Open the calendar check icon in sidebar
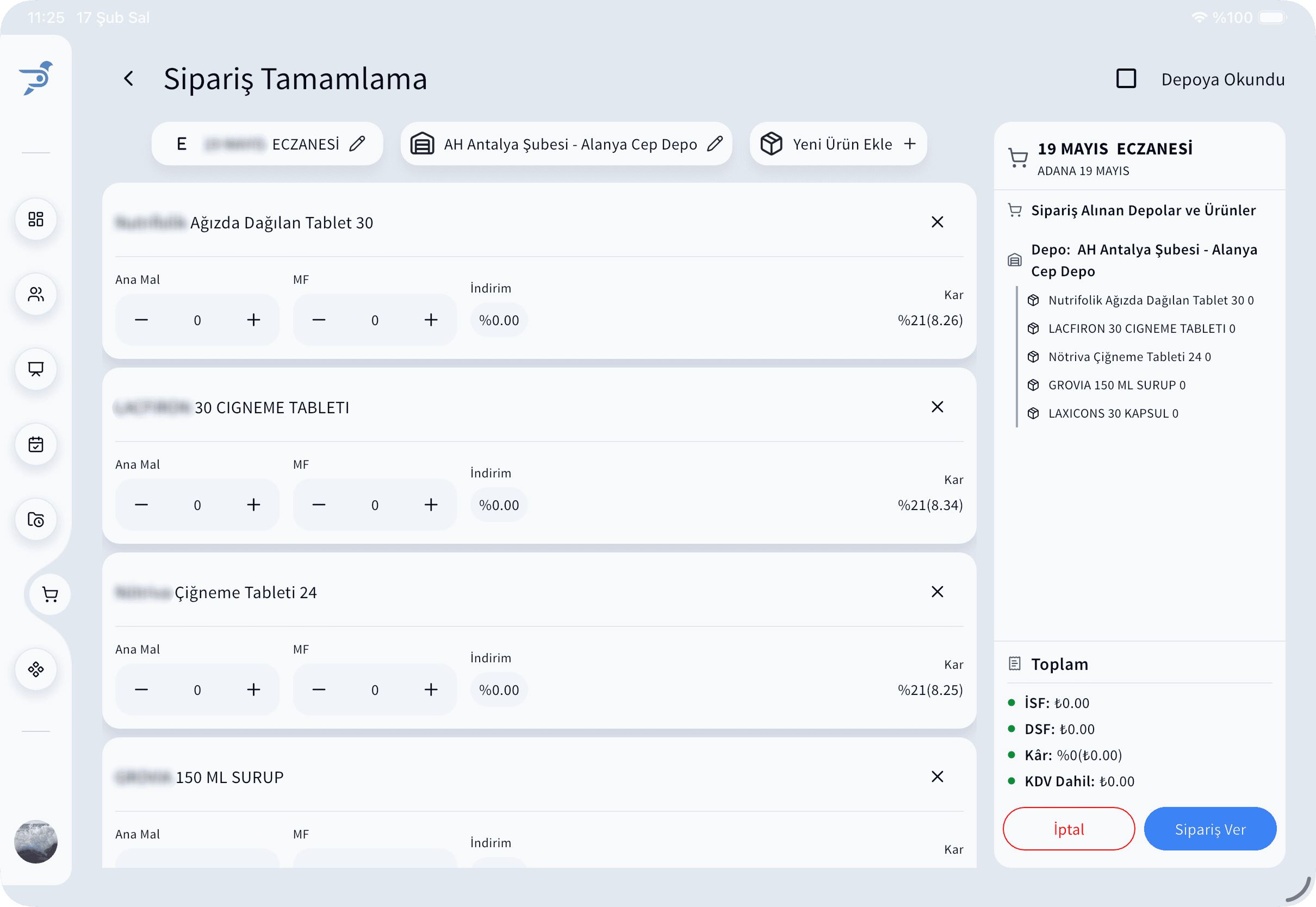The width and height of the screenshot is (1316, 907). (36, 444)
